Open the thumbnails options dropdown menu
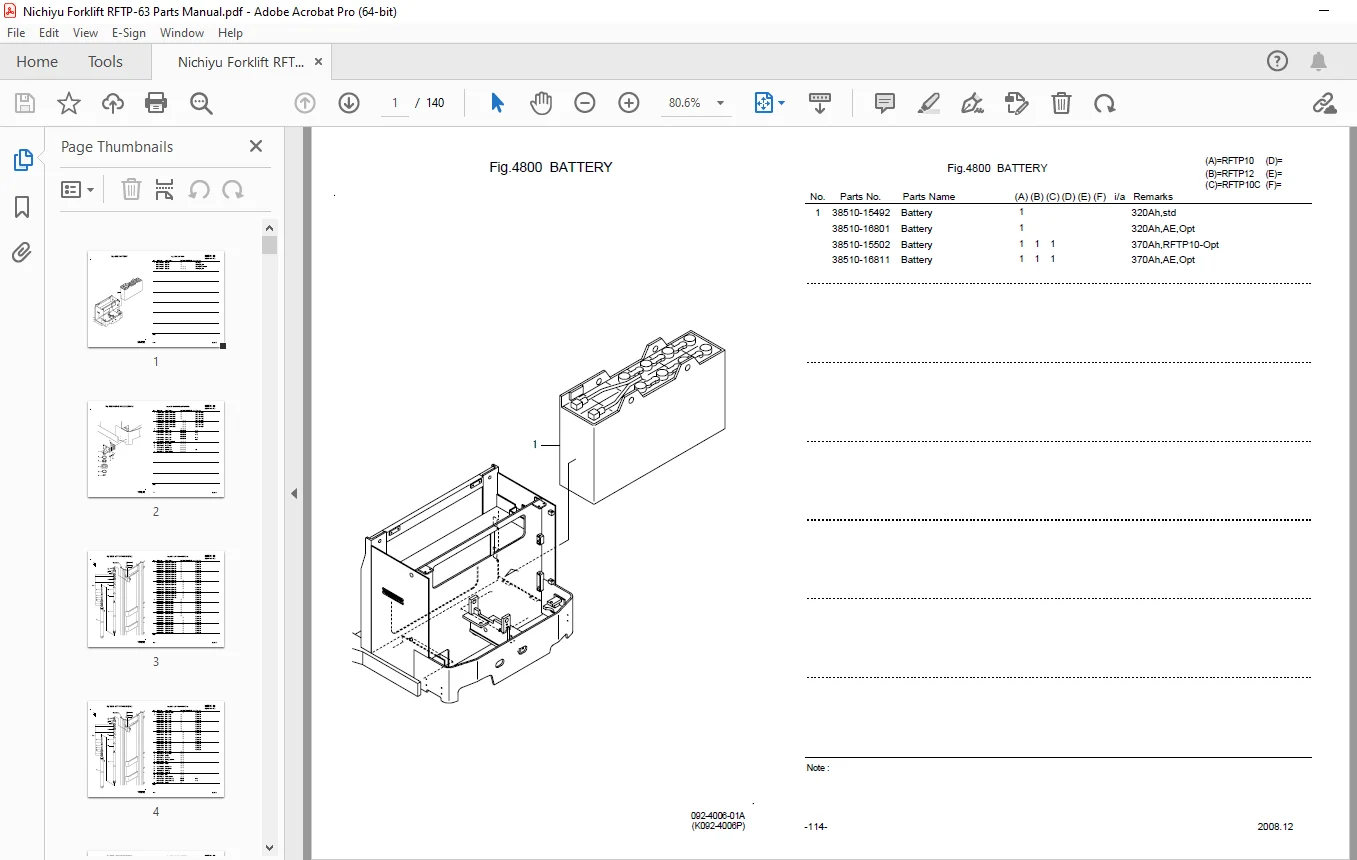Screen dimensions: 1357x860 [x=78, y=189]
